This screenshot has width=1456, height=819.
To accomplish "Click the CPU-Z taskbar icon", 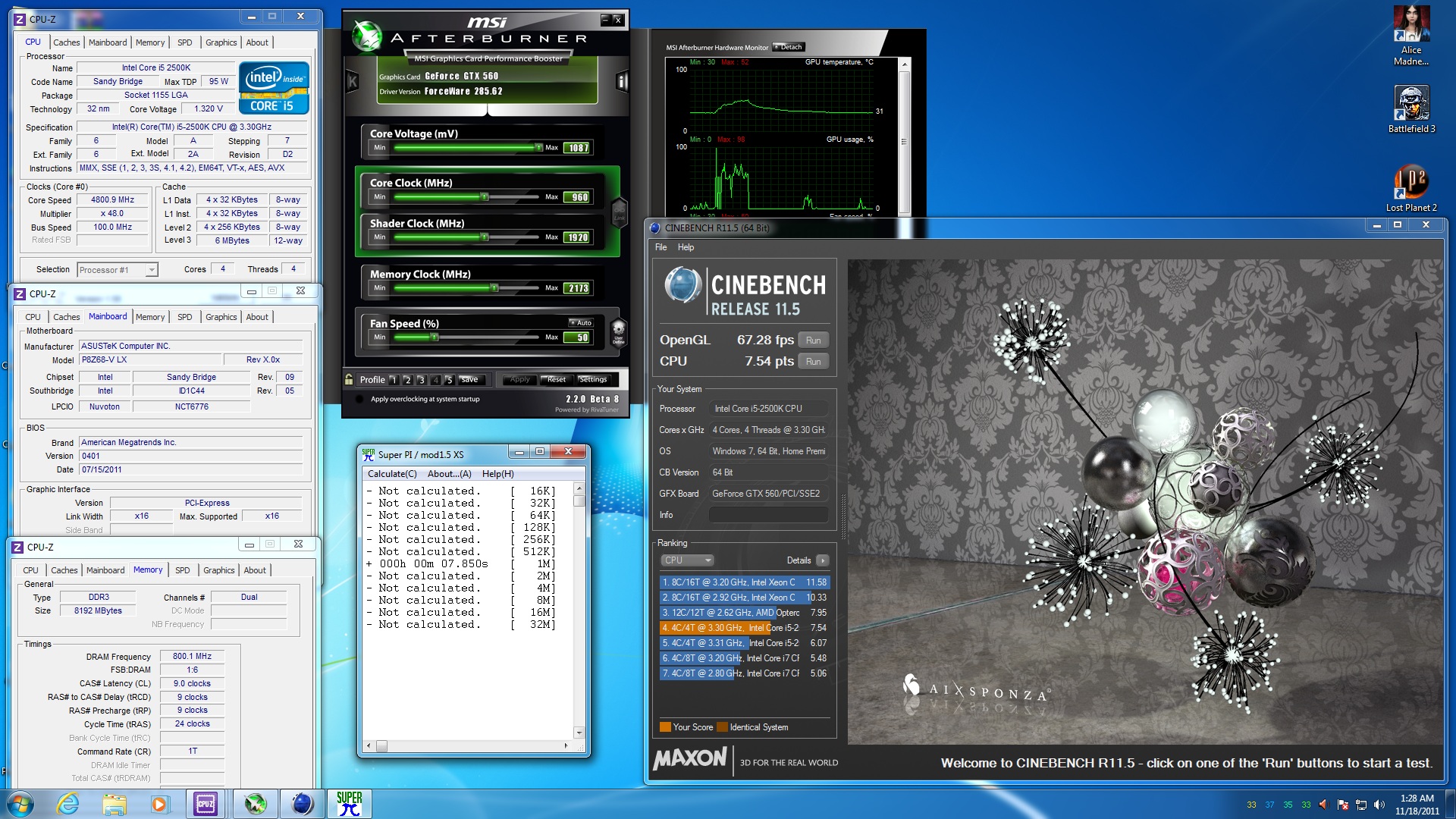I will coord(206,804).
